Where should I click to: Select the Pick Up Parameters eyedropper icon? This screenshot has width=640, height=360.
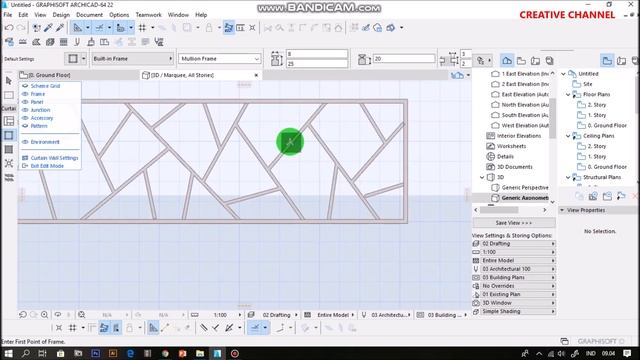click(48, 28)
